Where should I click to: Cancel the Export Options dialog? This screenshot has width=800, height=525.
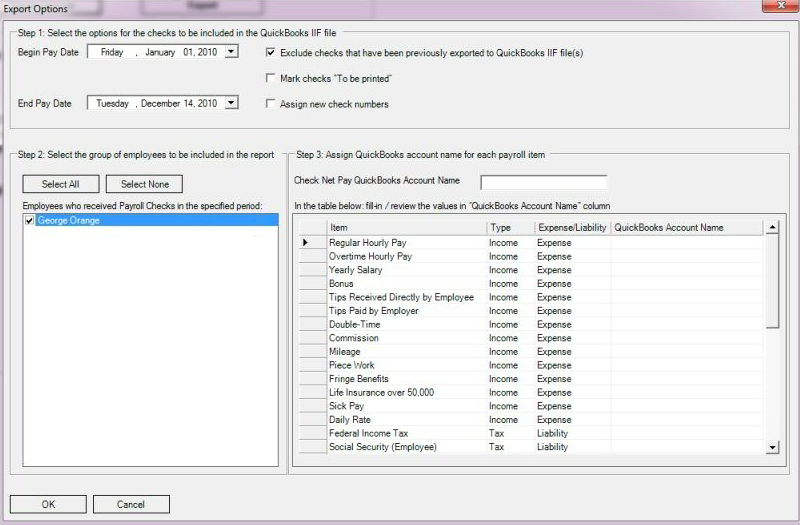(x=131, y=504)
